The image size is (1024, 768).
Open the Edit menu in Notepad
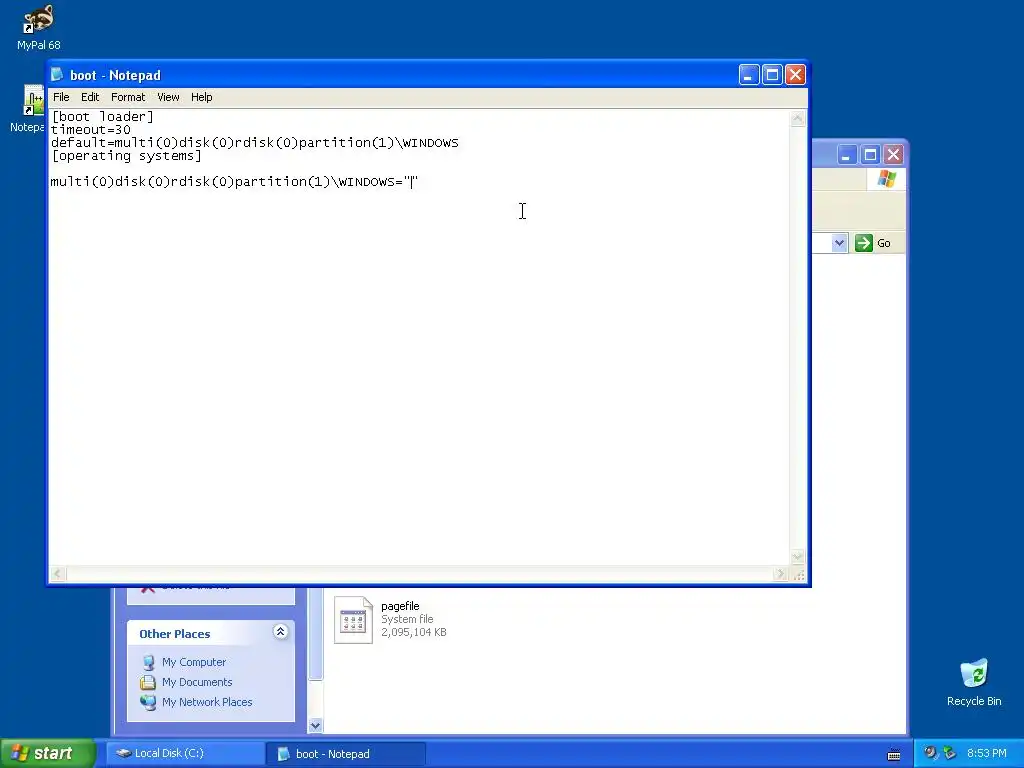90,97
